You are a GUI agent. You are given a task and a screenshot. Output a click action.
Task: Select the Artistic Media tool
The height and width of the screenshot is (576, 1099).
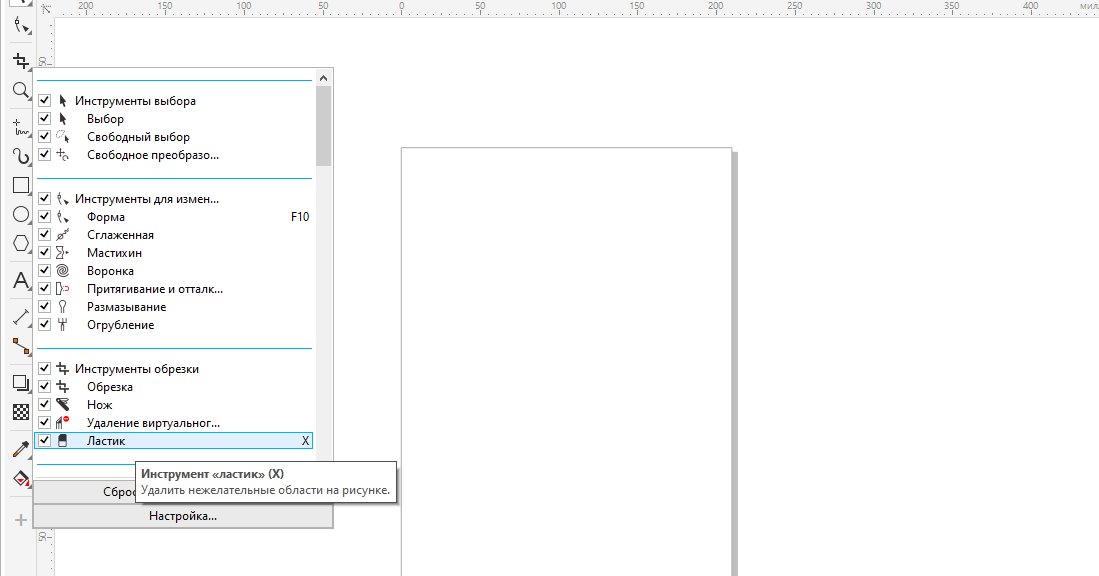pos(21,156)
